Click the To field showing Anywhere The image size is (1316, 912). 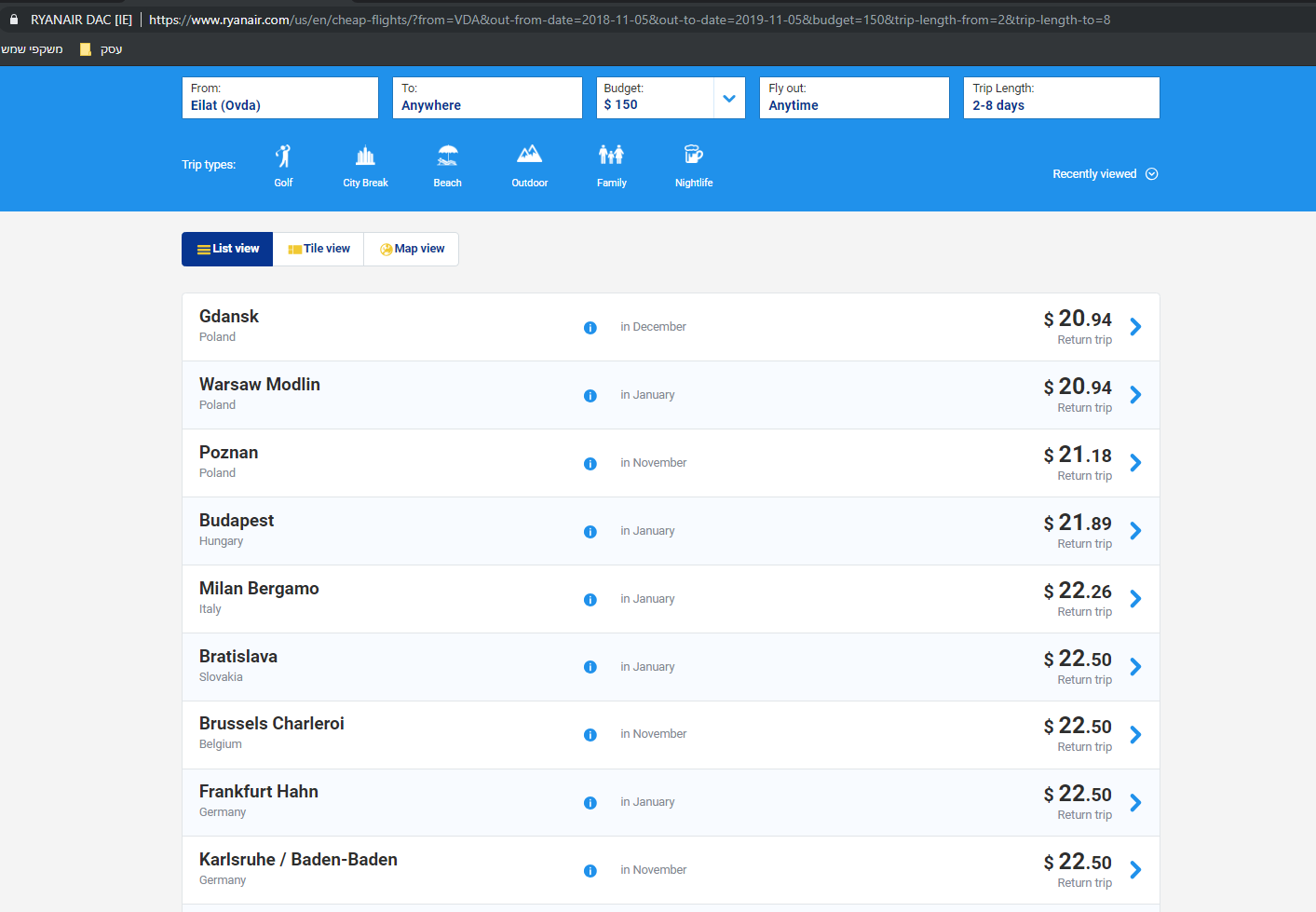tap(487, 98)
